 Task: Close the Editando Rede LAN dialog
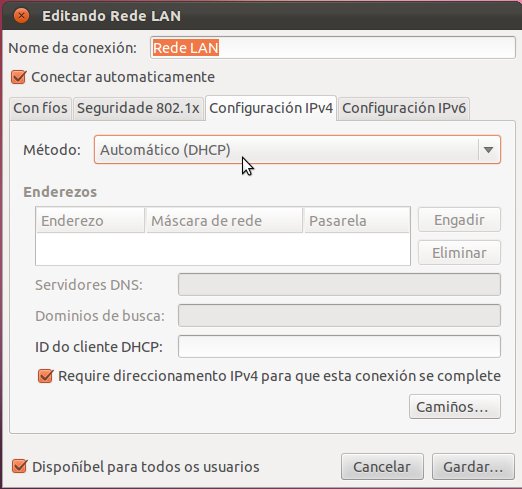21,16
